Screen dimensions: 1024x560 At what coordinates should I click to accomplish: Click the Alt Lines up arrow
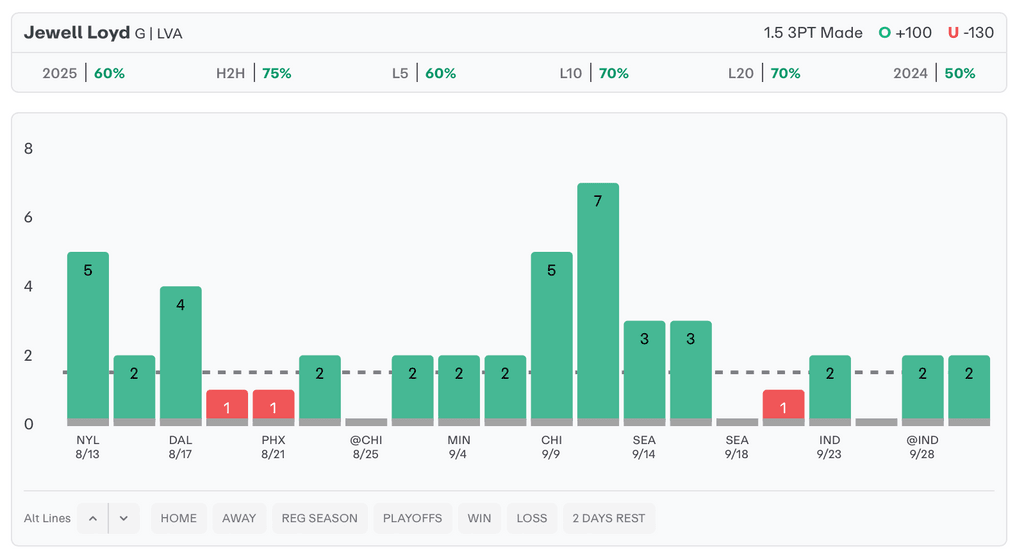tap(93, 518)
